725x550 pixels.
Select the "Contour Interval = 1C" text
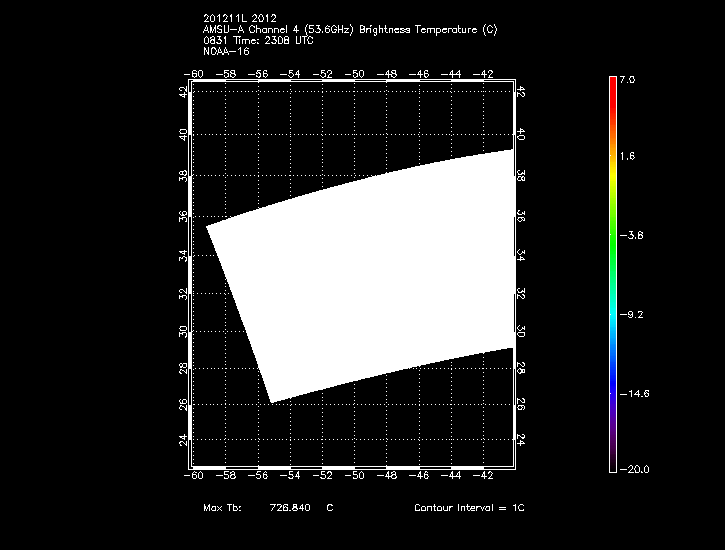click(469, 509)
